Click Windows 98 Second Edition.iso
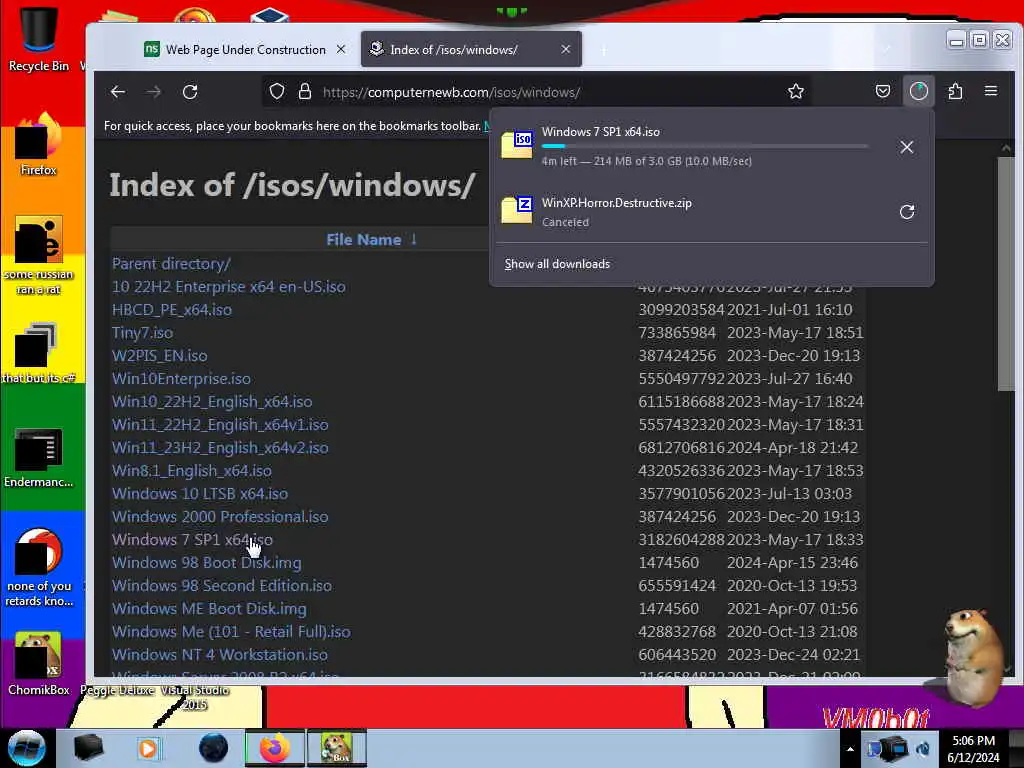This screenshot has width=1024, height=768. pos(221,585)
